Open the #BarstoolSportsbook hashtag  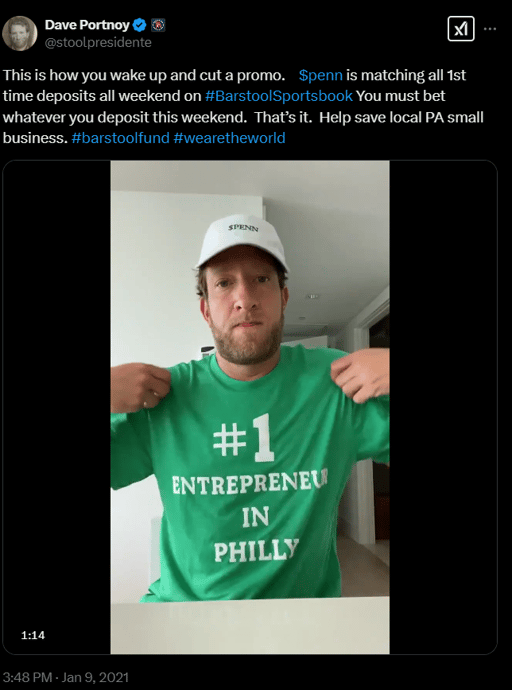(x=279, y=96)
